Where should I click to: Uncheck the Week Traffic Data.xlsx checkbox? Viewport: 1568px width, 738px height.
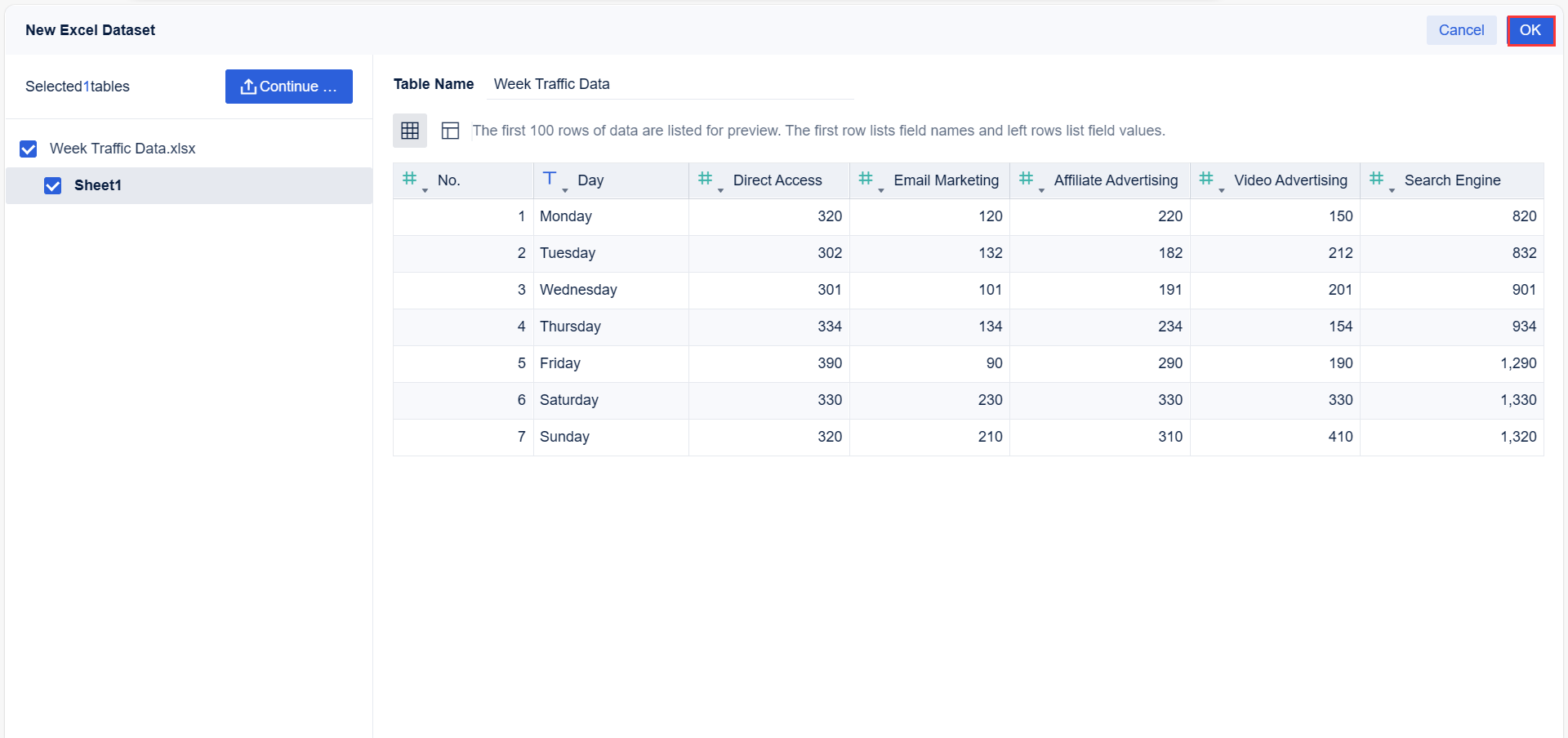(x=29, y=149)
